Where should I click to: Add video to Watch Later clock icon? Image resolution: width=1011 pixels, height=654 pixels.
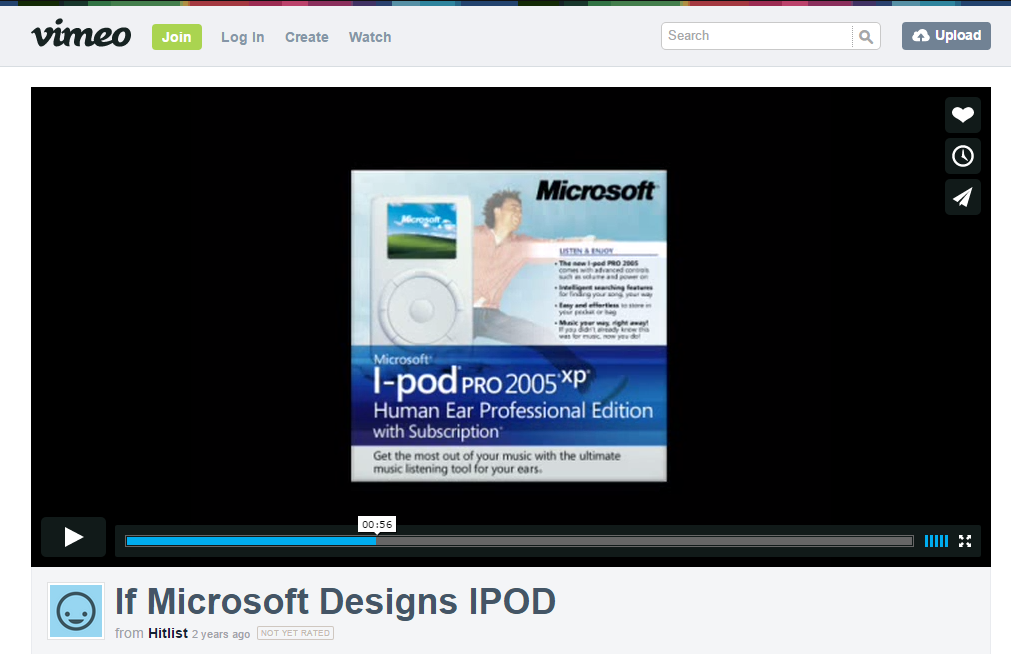point(963,156)
